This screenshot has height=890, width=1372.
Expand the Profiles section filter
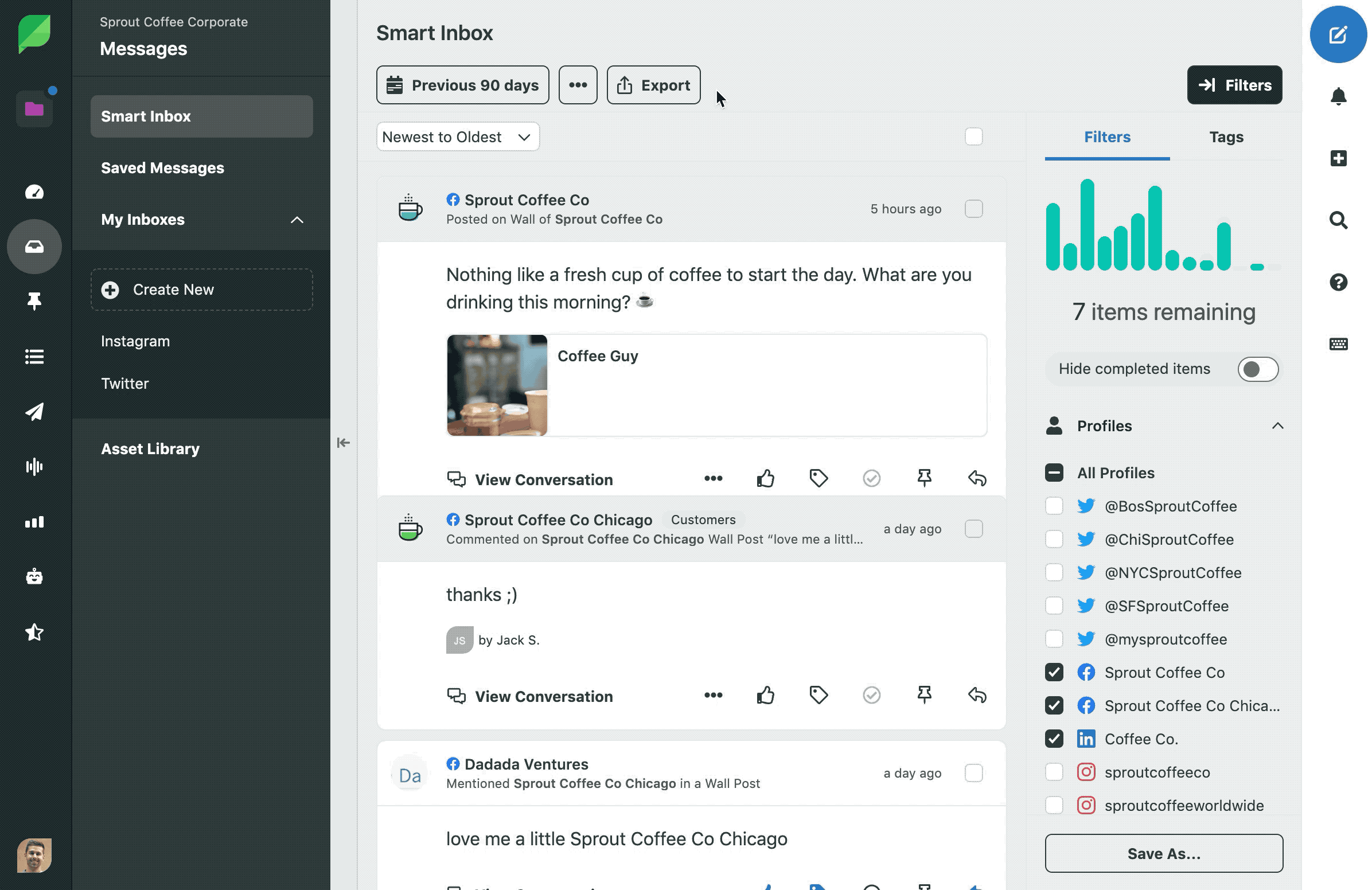tap(1278, 425)
